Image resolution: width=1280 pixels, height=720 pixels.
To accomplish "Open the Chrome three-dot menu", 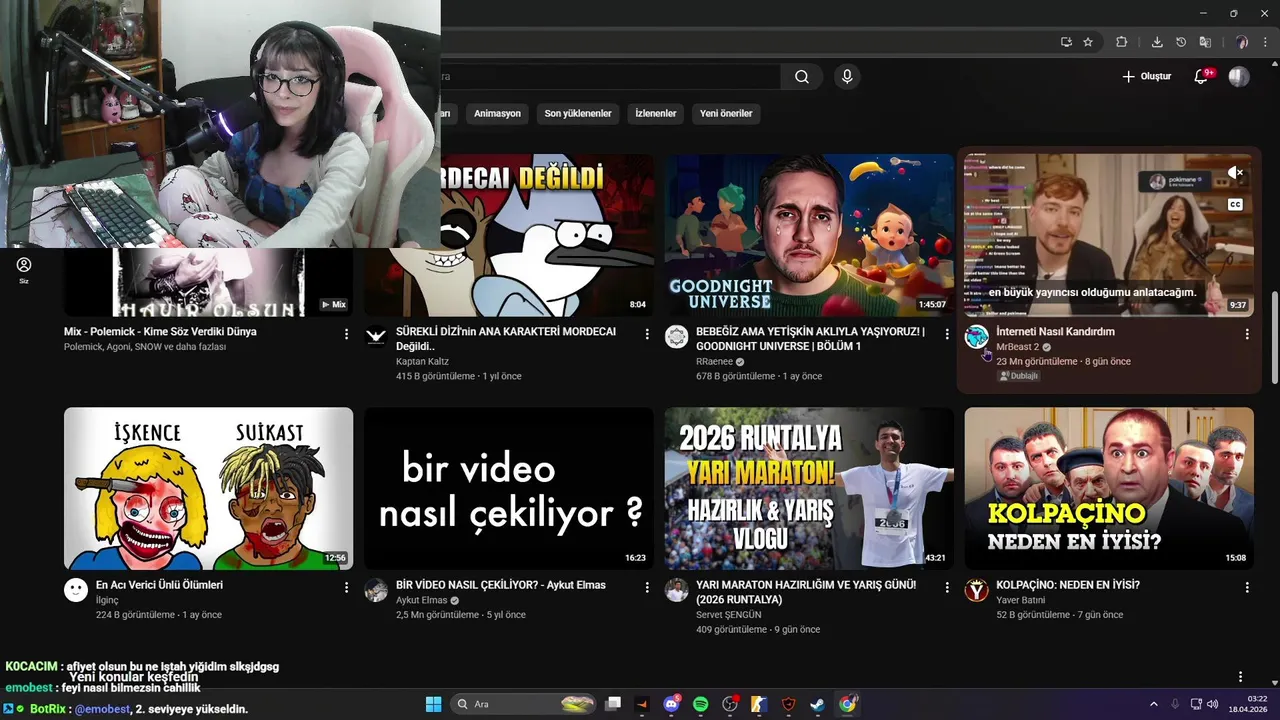I will [x=1265, y=42].
